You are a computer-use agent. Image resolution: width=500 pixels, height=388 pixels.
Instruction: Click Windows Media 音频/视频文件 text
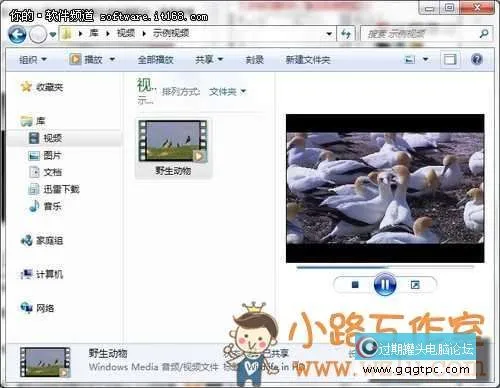[x=154, y=367]
